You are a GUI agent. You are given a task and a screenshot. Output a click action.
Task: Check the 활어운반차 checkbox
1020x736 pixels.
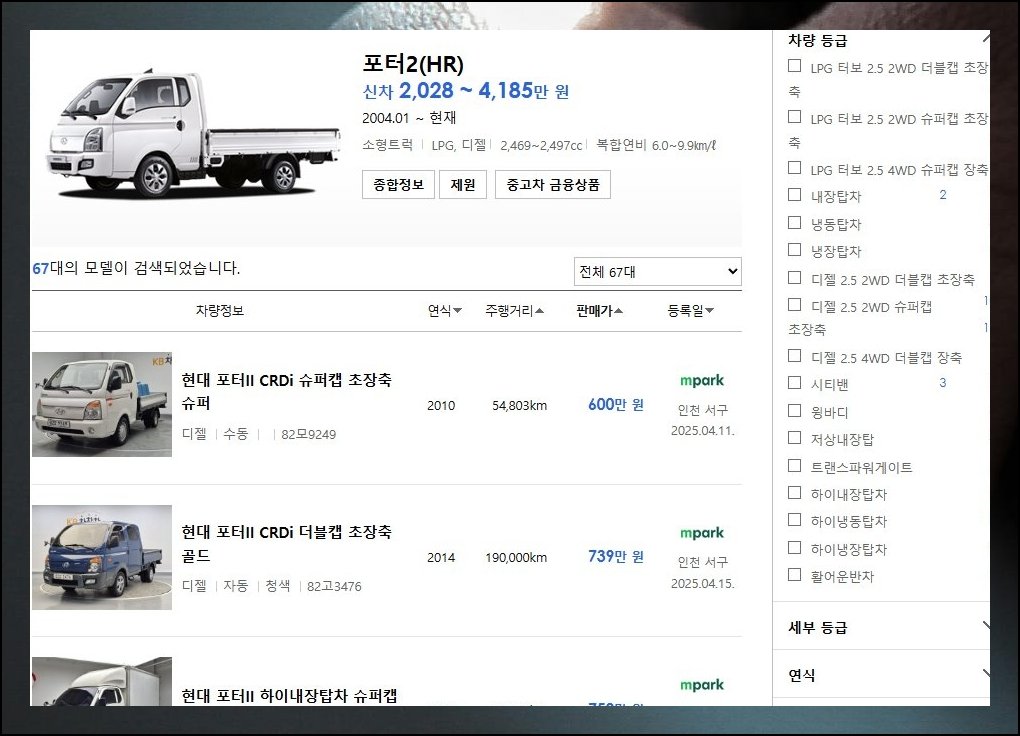click(x=794, y=575)
